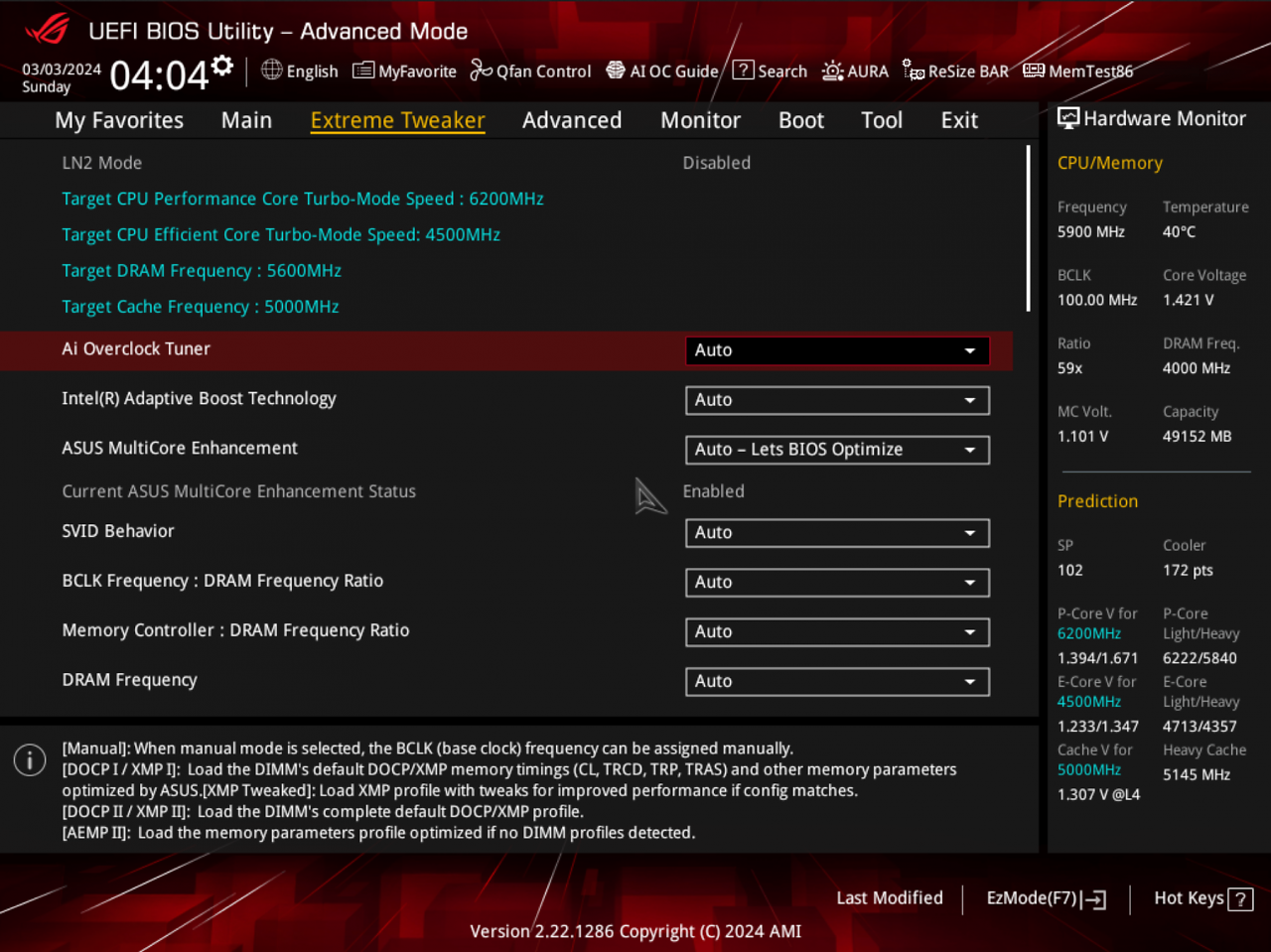
Task: Click the MyFavorite label
Action: point(417,71)
